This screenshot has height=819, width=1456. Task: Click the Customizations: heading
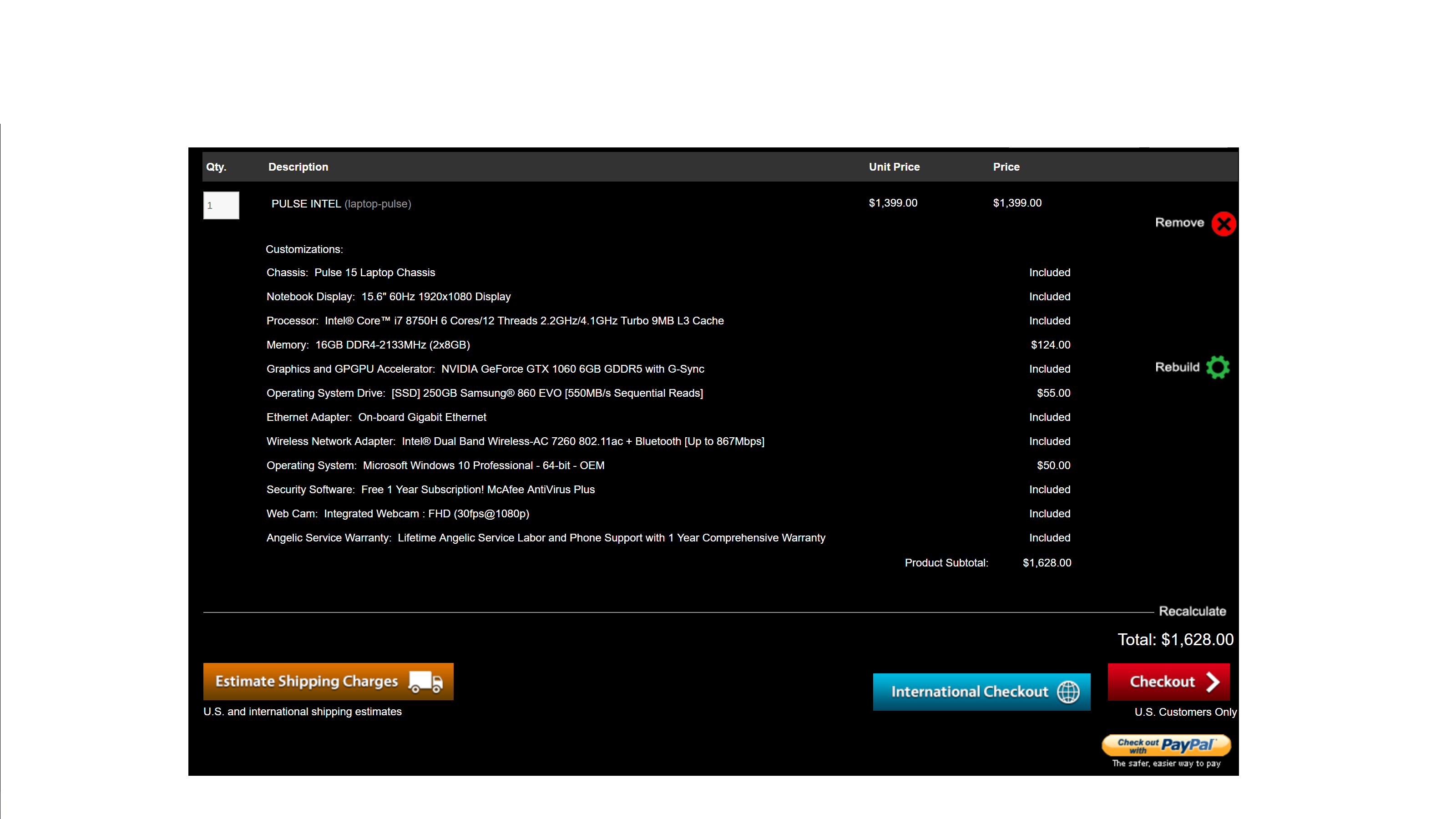[304, 249]
